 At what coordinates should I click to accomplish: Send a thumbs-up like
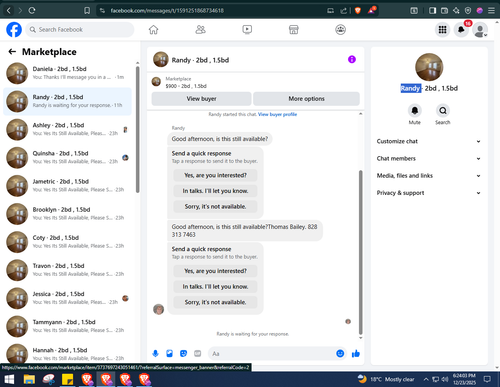click(356, 353)
